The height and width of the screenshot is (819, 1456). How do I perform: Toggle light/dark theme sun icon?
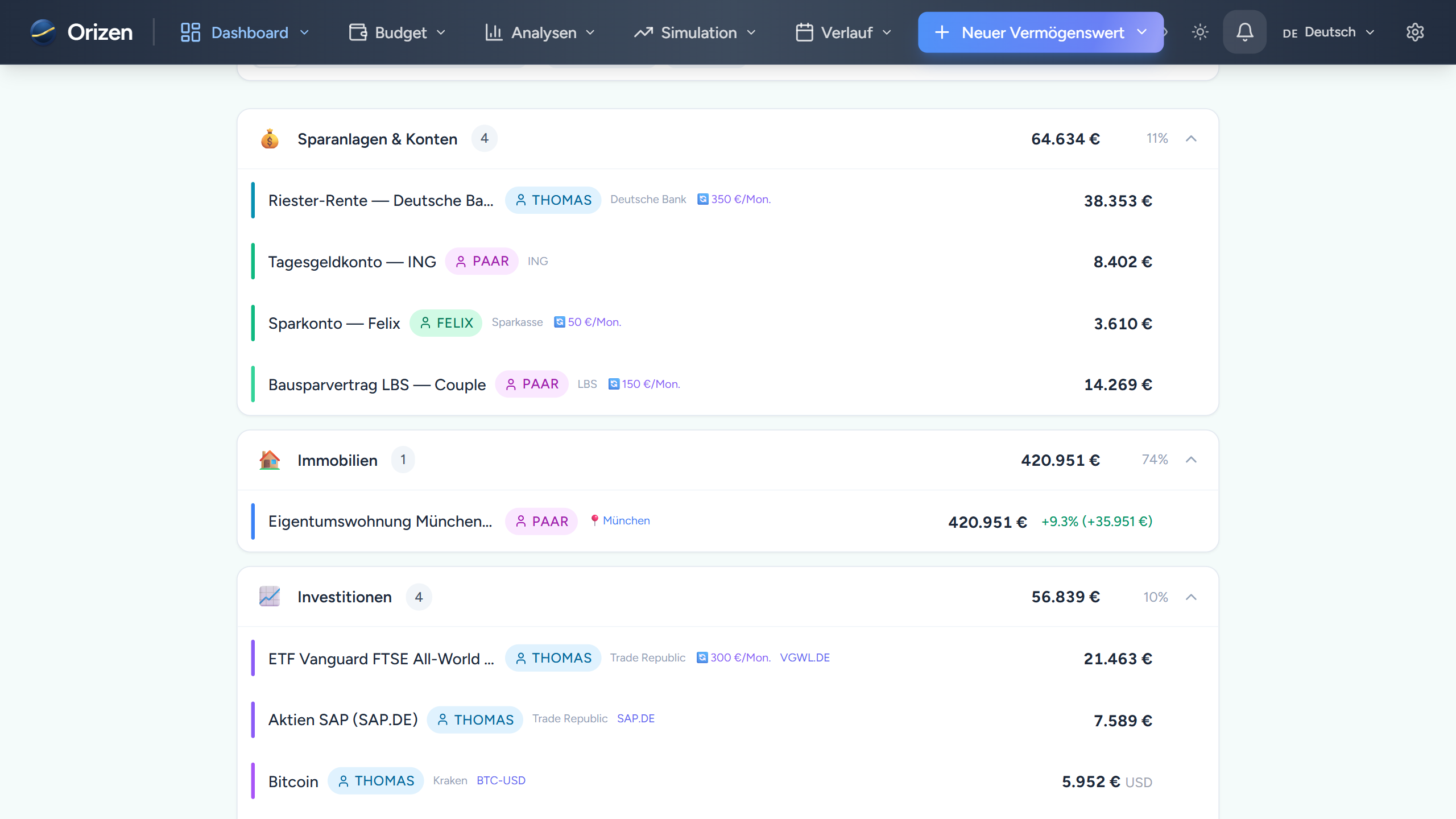1200,32
